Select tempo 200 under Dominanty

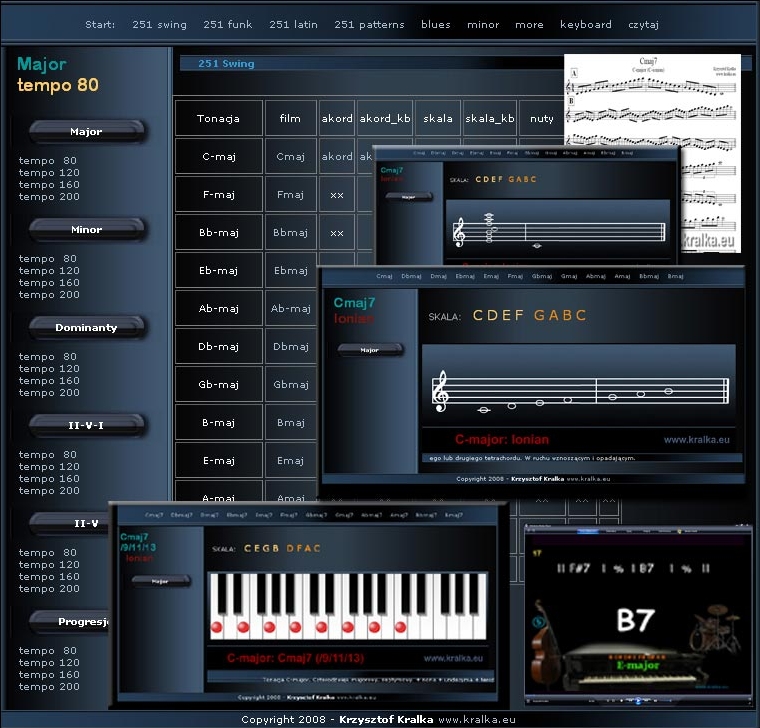coord(49,393)
